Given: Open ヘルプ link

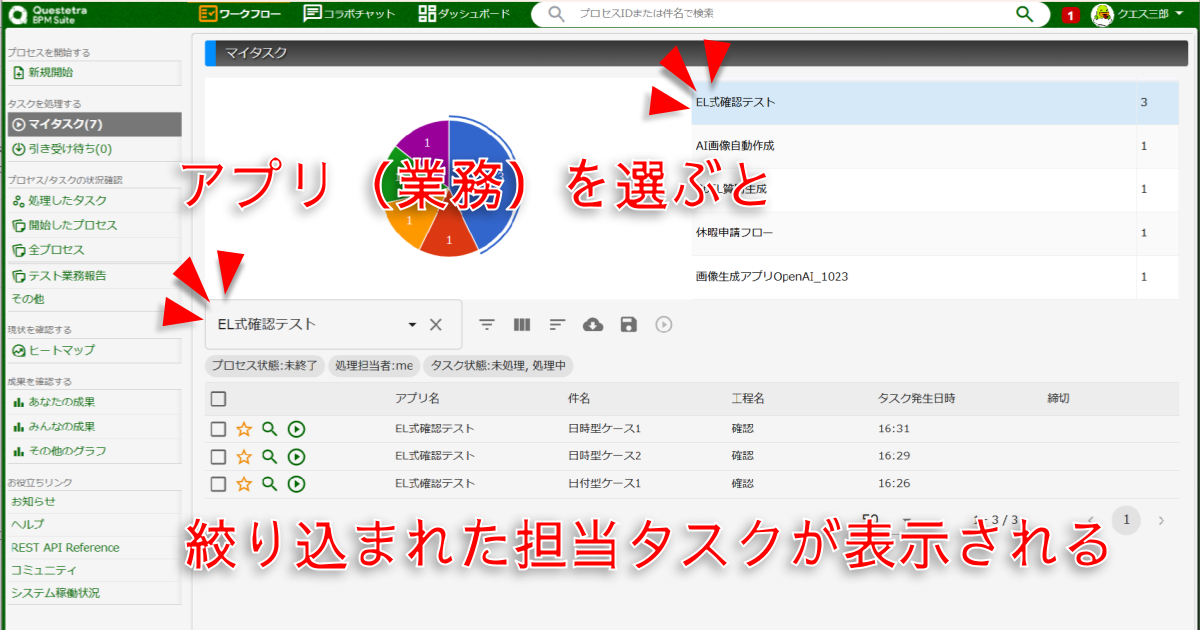Looking at the screenshot, I should (27, 524).
